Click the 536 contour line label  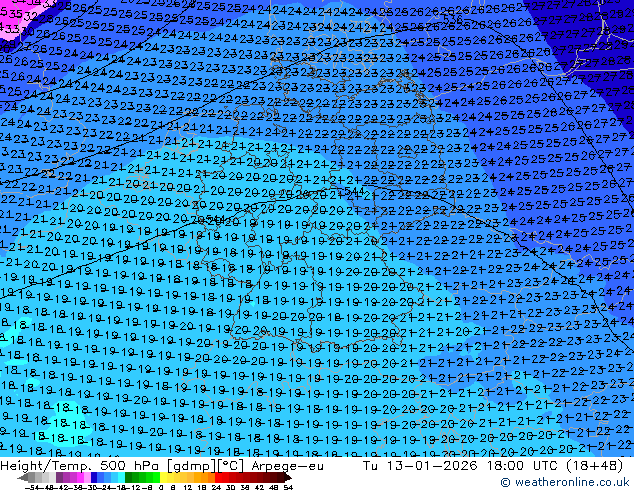pos(453,19)
